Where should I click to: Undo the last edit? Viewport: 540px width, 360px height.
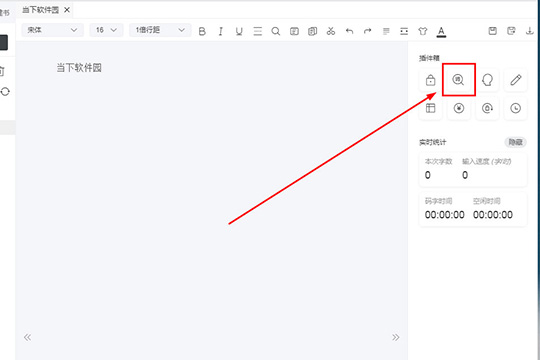point(349,31)
